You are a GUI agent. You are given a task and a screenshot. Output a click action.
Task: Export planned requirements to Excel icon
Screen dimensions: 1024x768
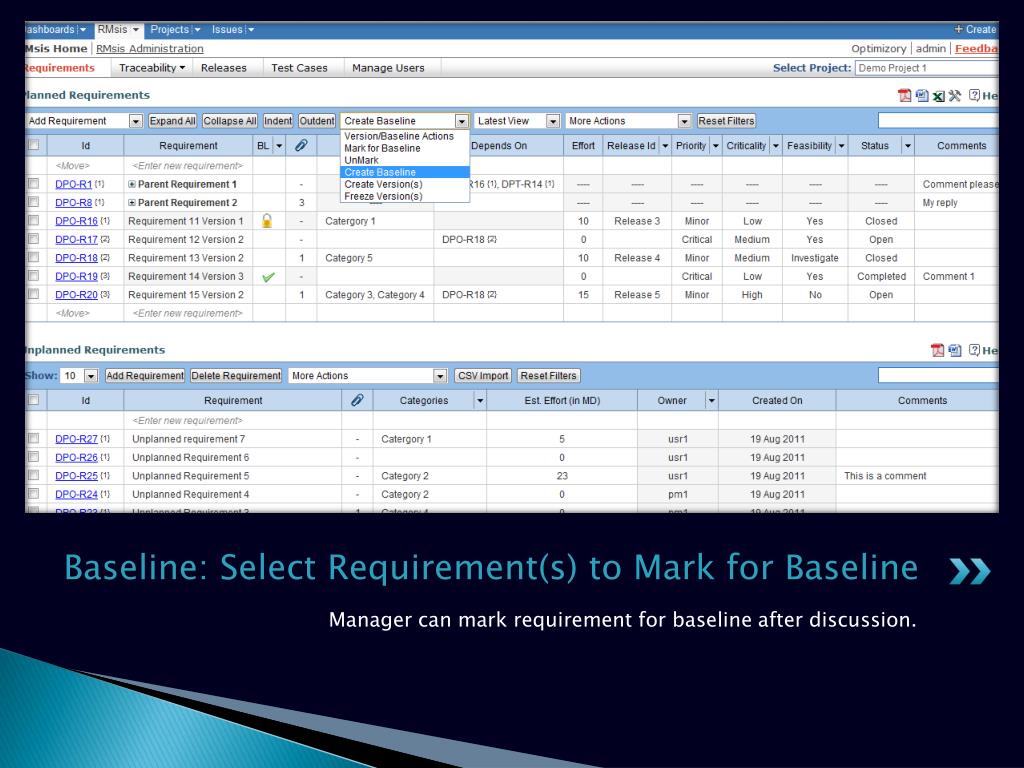click(938, 96)
